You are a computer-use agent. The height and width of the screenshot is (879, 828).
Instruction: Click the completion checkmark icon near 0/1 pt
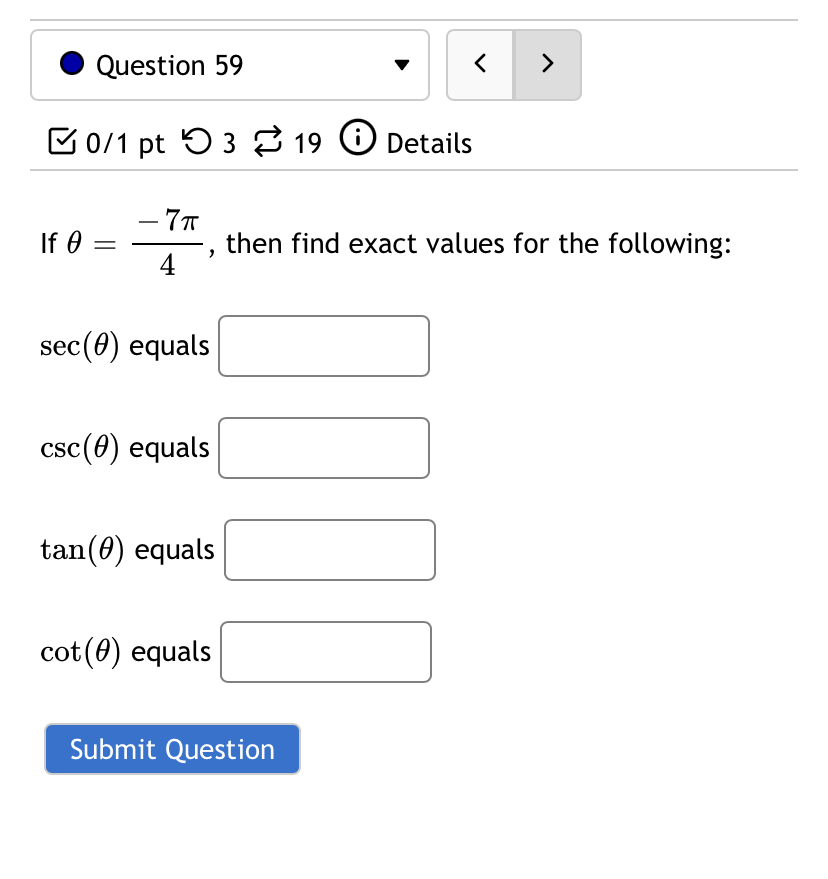[63, 142]
